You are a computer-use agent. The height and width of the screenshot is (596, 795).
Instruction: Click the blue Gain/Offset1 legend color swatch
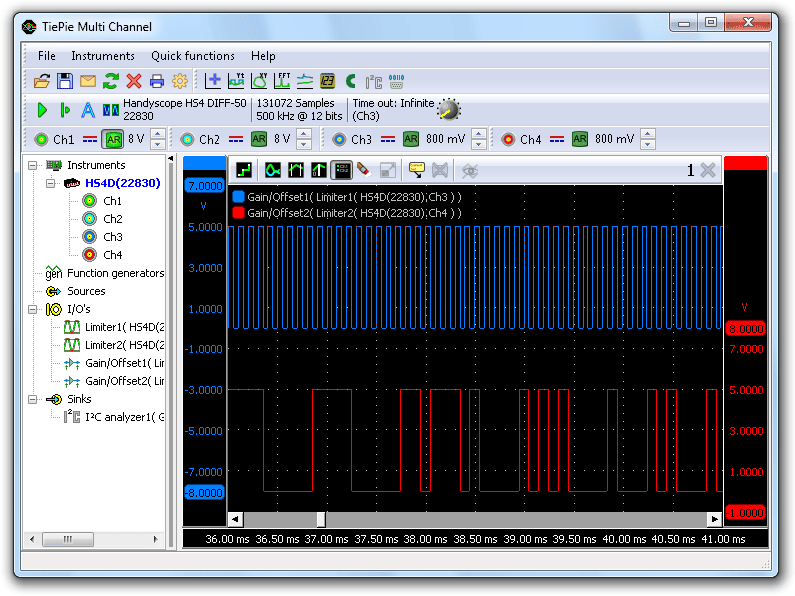[x=238, y=197]
